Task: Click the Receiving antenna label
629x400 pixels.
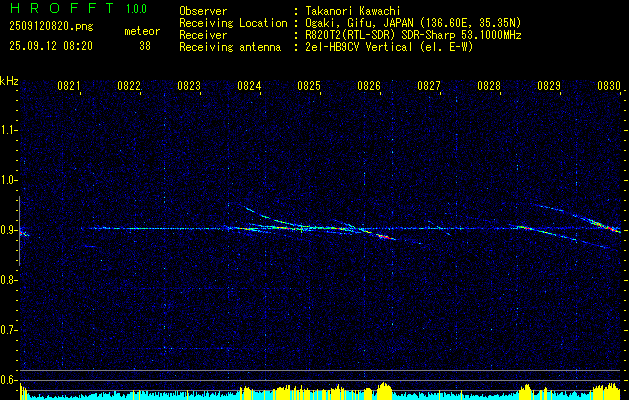Action: [x=230, y=47]
